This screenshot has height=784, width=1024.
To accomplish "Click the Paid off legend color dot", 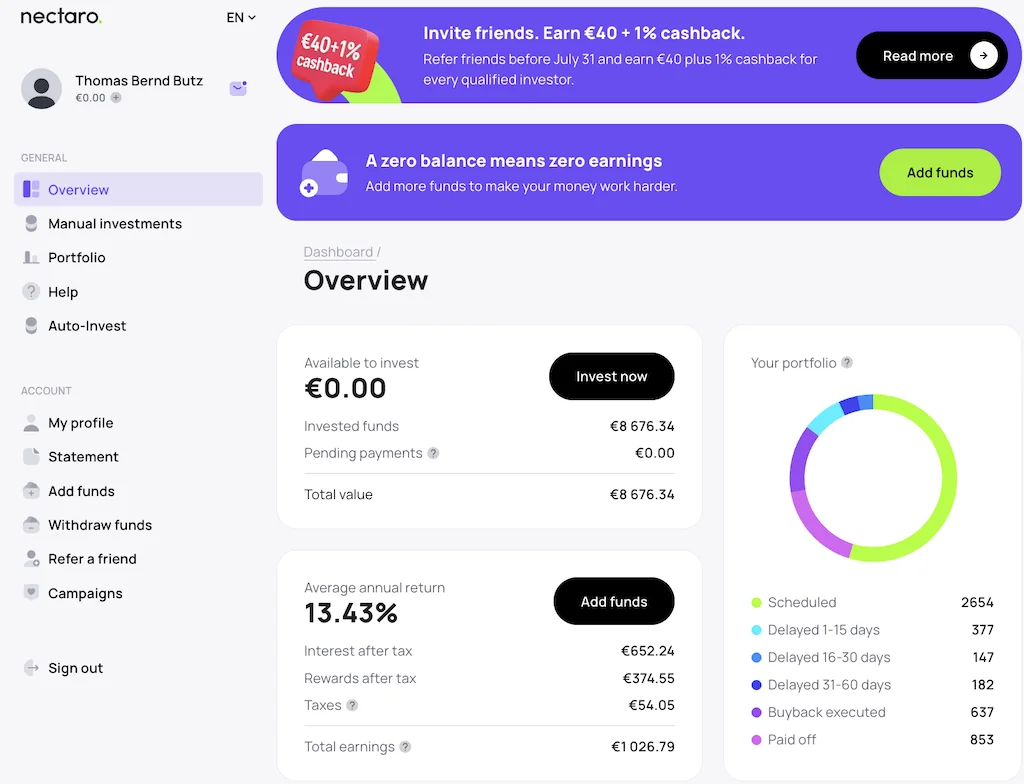I will (x=756, y=740).
